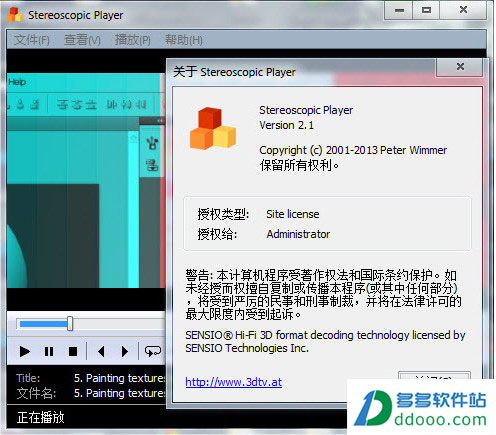Open the 查看(V) menu
This screenshot has height=435, width=496.
[82, 40]
